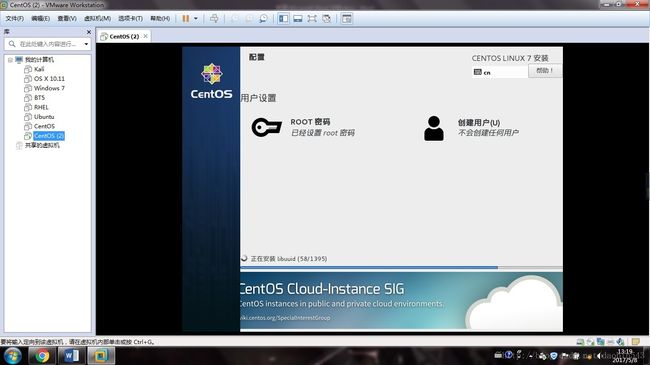Open the 编辑(E) menu

[x=41, y=19]
